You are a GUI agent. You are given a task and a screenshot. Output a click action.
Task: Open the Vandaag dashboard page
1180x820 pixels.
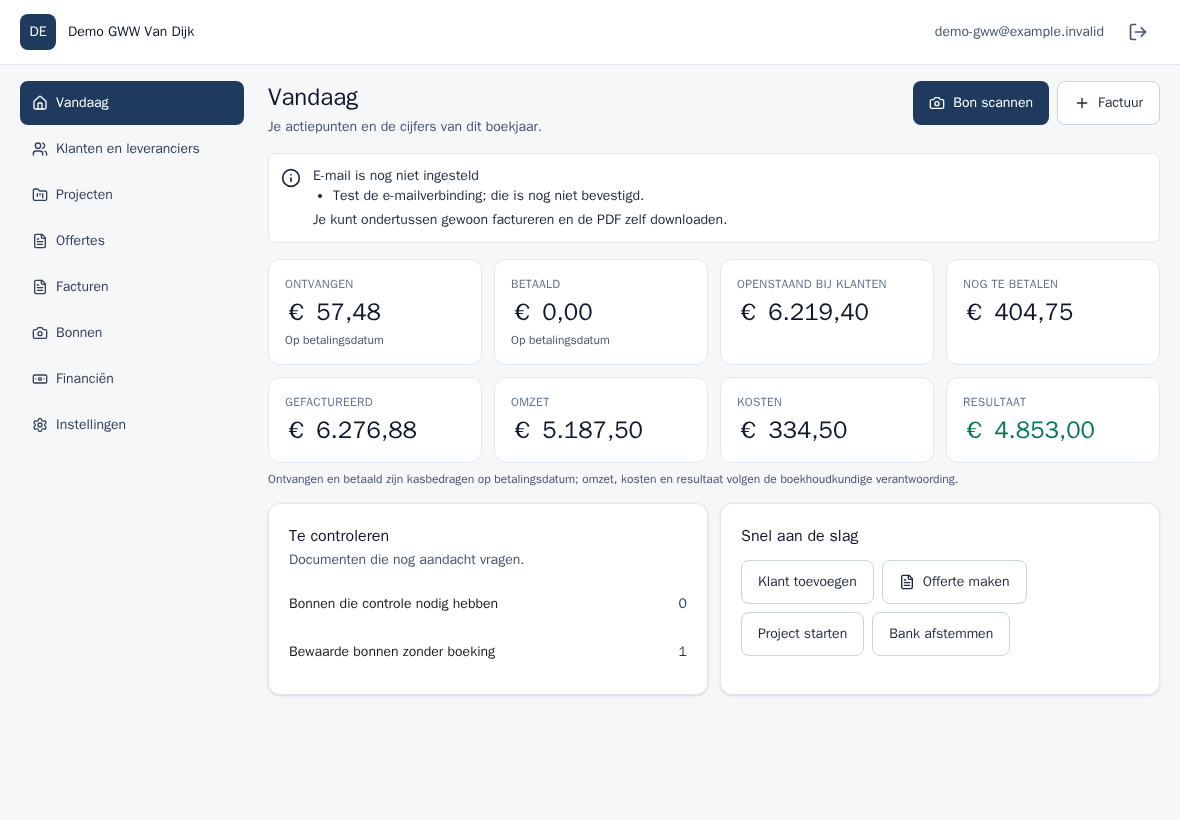tap(132, 103)
